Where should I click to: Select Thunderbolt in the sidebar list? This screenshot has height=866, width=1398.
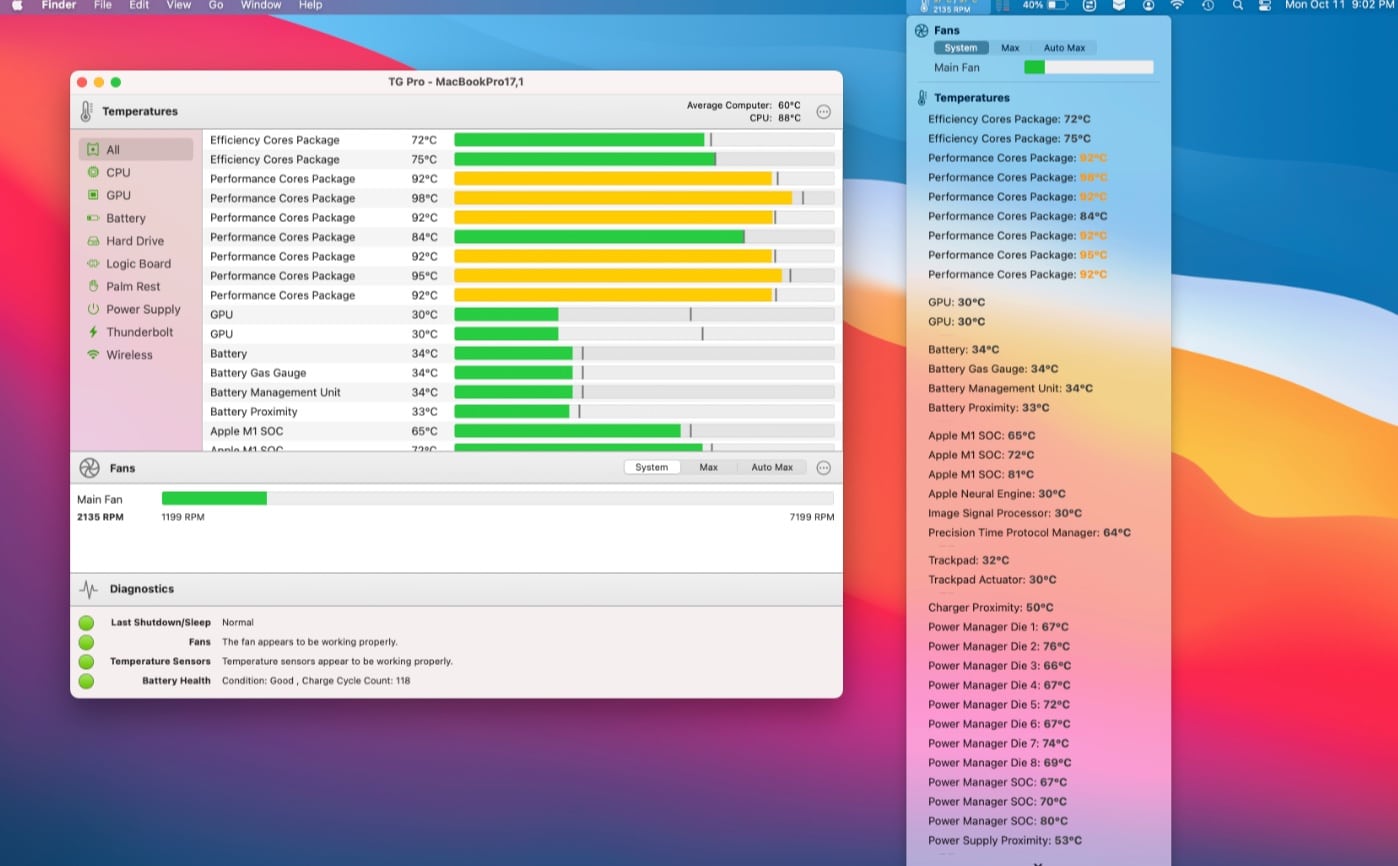tap(139, 332)
